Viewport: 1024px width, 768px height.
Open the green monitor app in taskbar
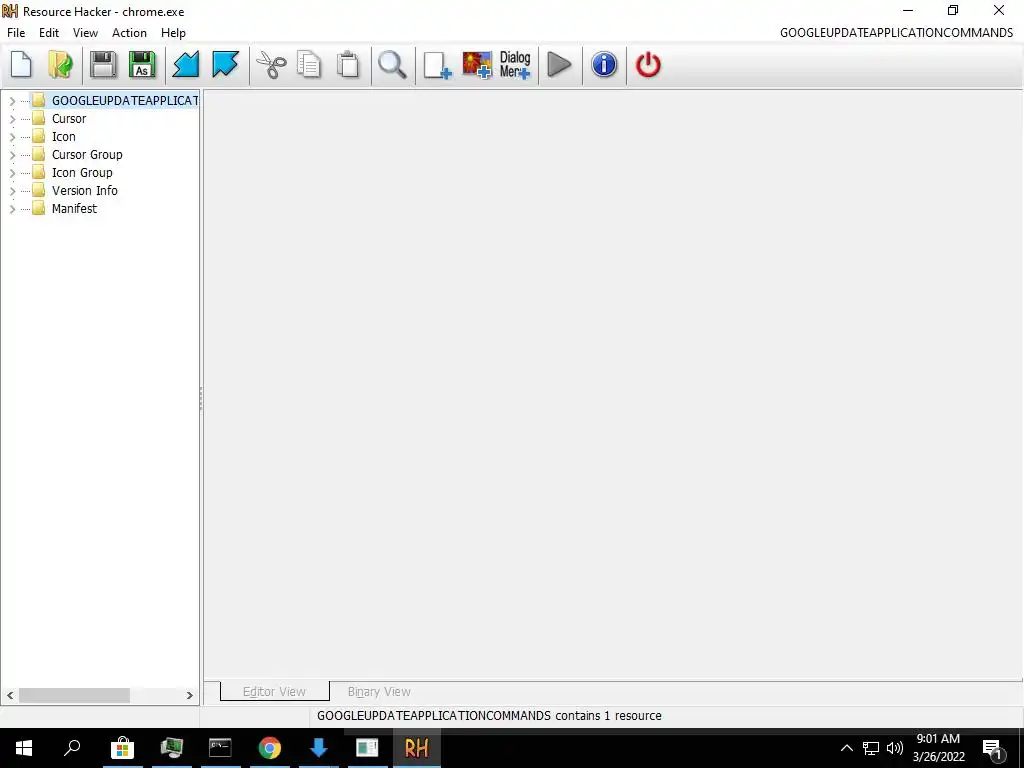pyautogui.click(x=171, y=748)
